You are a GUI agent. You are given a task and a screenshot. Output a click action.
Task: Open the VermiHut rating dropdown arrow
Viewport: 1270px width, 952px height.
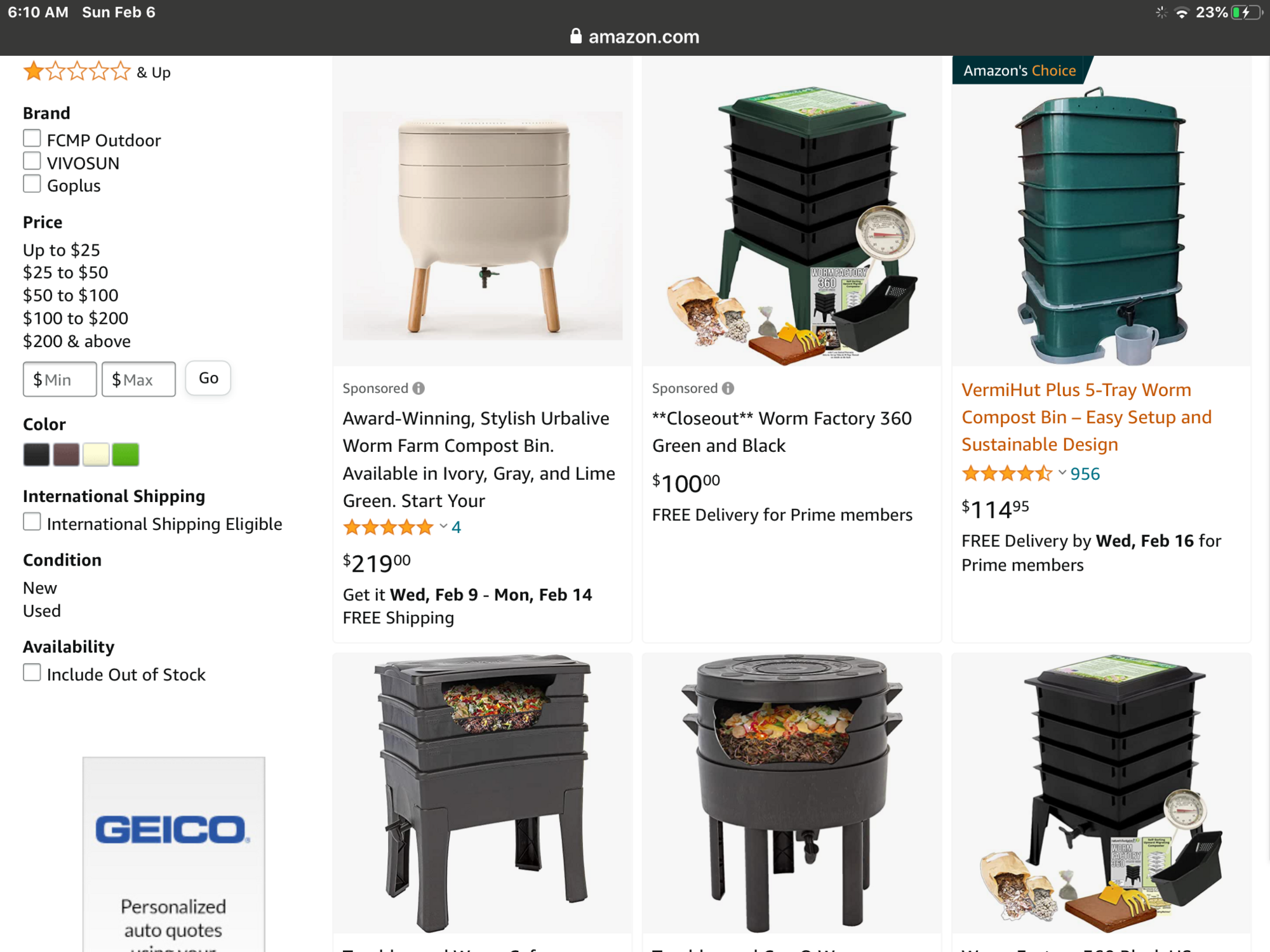coord(1062,473)
